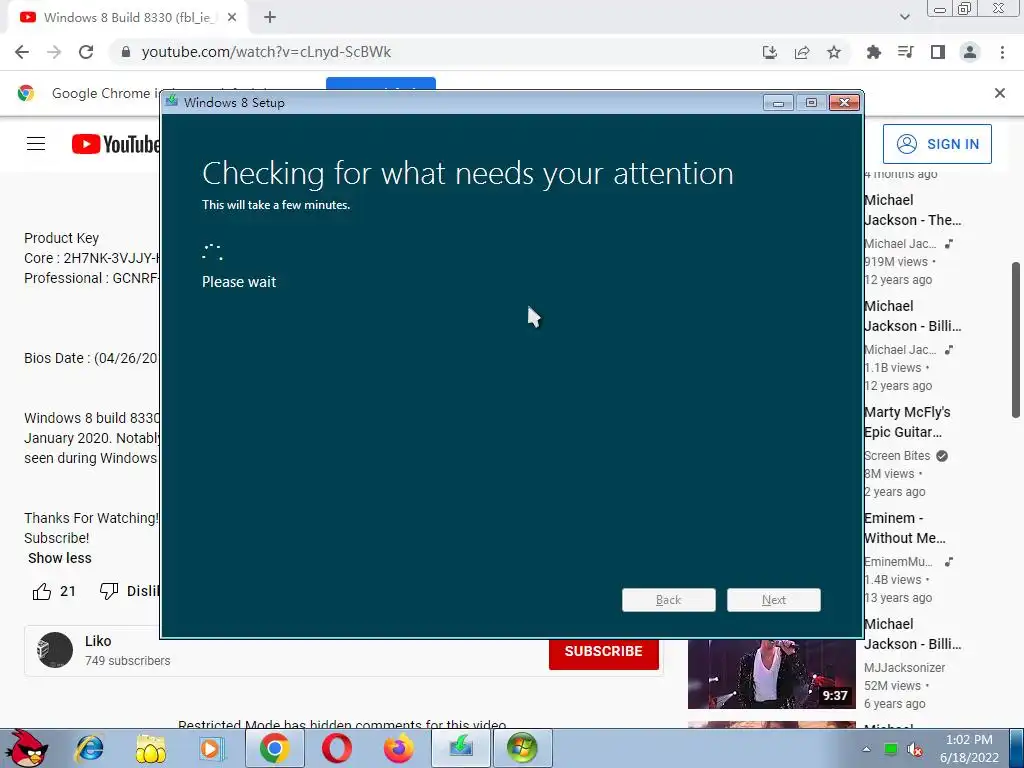Open Eminem - Without Me video
Image resolution: width=1024 pixels, height=768 pixels.
click(904, 528)
